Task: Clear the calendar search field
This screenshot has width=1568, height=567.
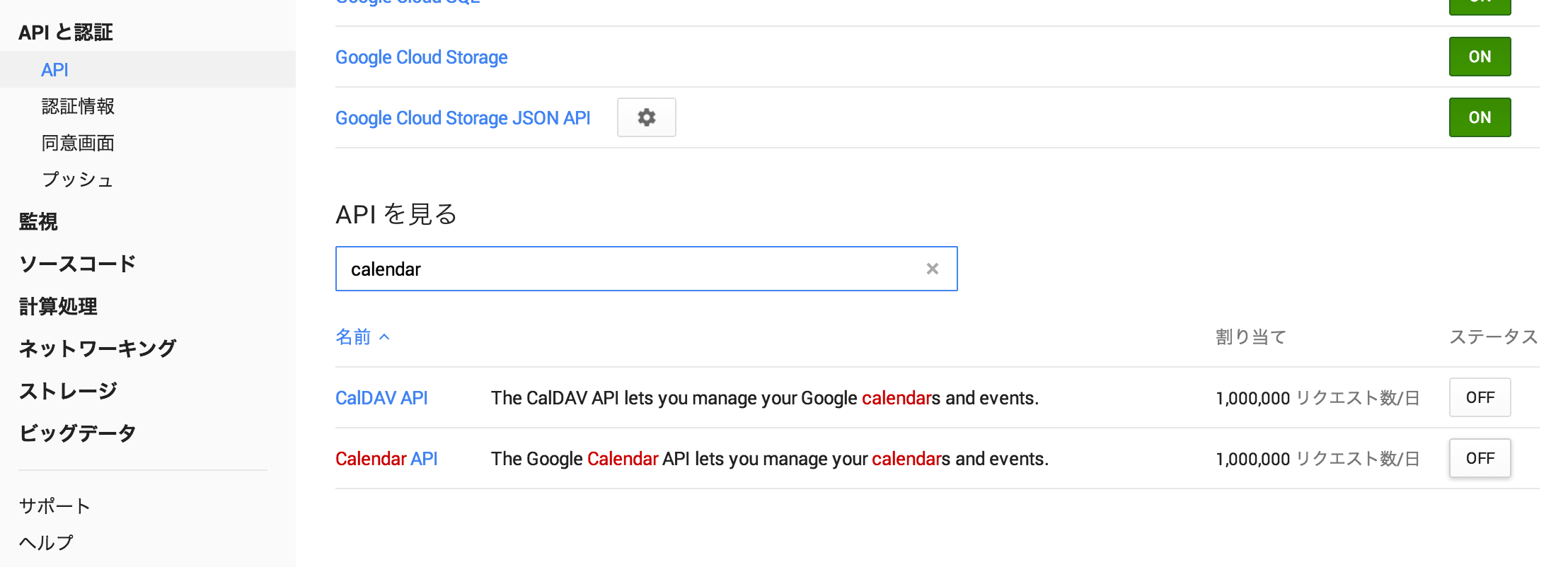Action: tap(932, 269)
